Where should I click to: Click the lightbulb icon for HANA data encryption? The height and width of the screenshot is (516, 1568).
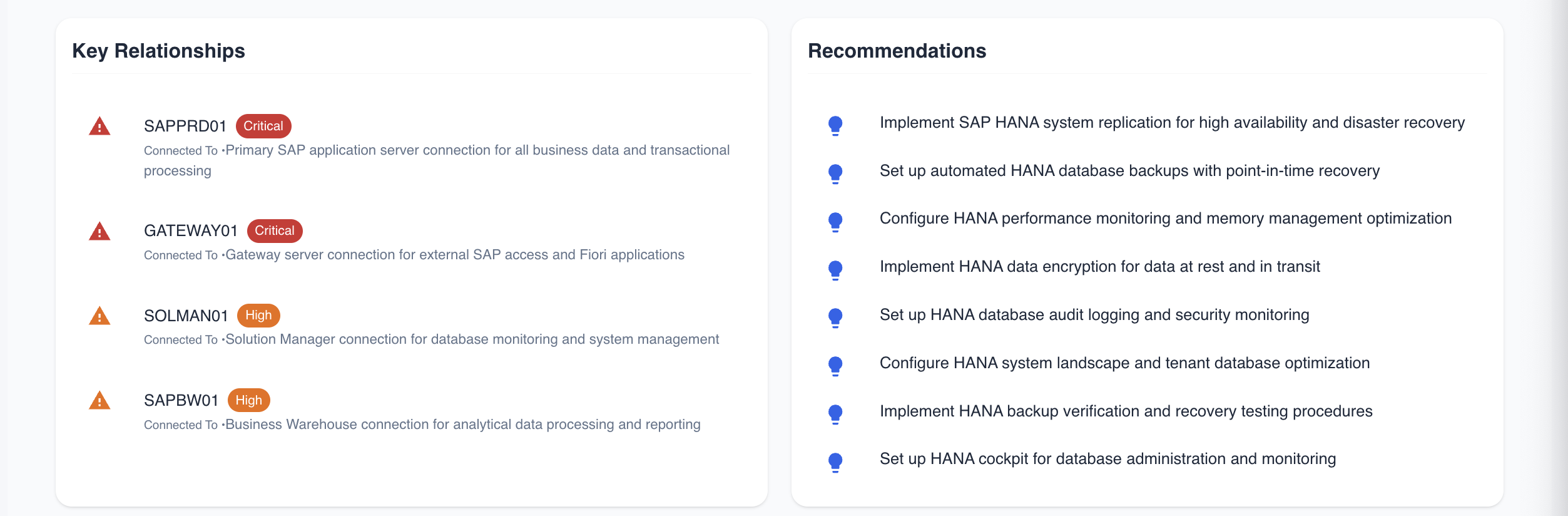[x=835, y=270]
